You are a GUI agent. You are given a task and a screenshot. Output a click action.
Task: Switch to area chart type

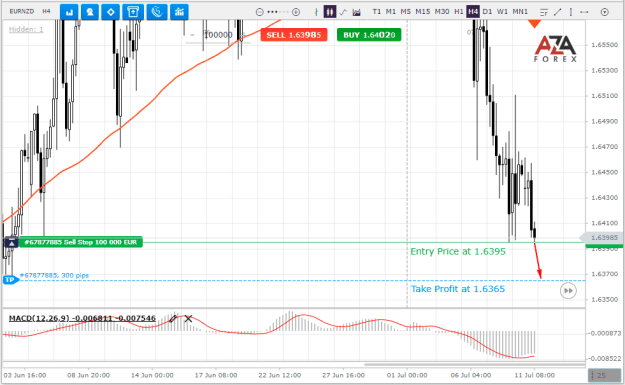pos(356,12)
